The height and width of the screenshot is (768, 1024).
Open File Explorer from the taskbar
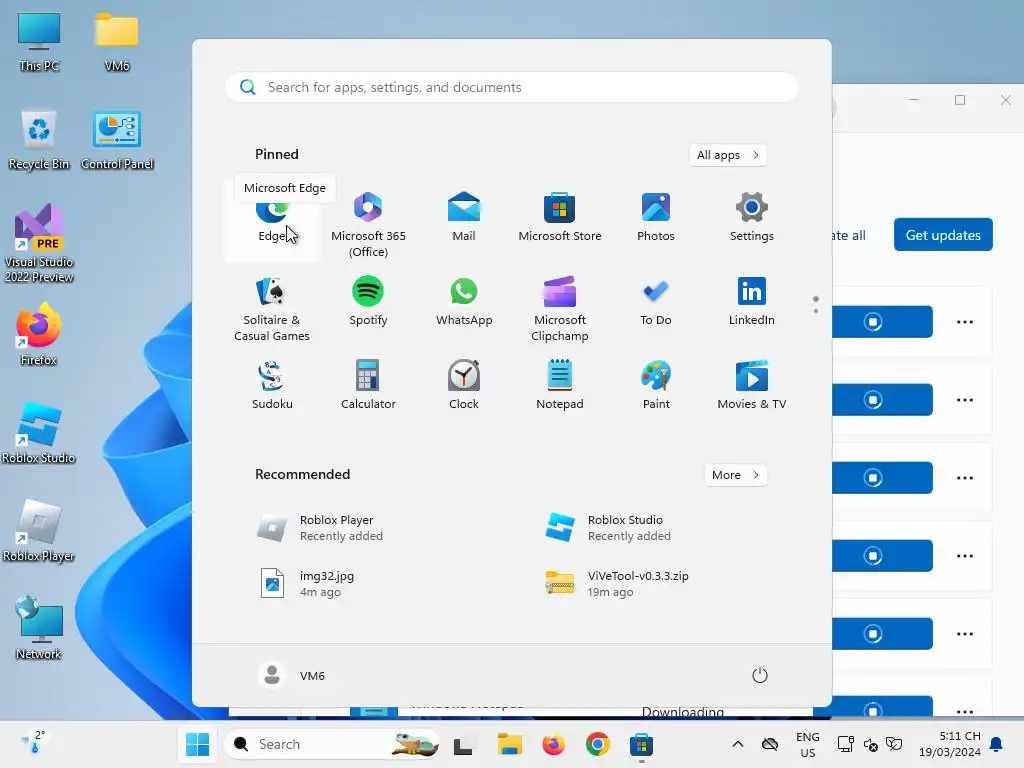click(509, 744)
